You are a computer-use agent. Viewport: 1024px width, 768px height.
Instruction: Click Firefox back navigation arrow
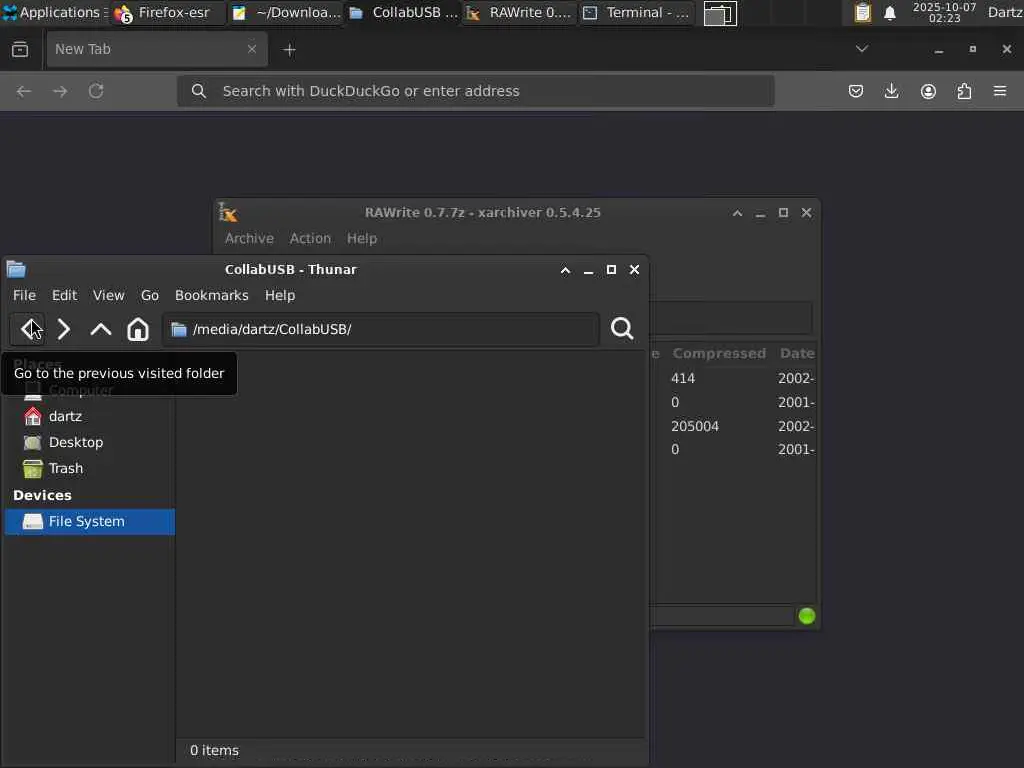(x=24, y=91)
